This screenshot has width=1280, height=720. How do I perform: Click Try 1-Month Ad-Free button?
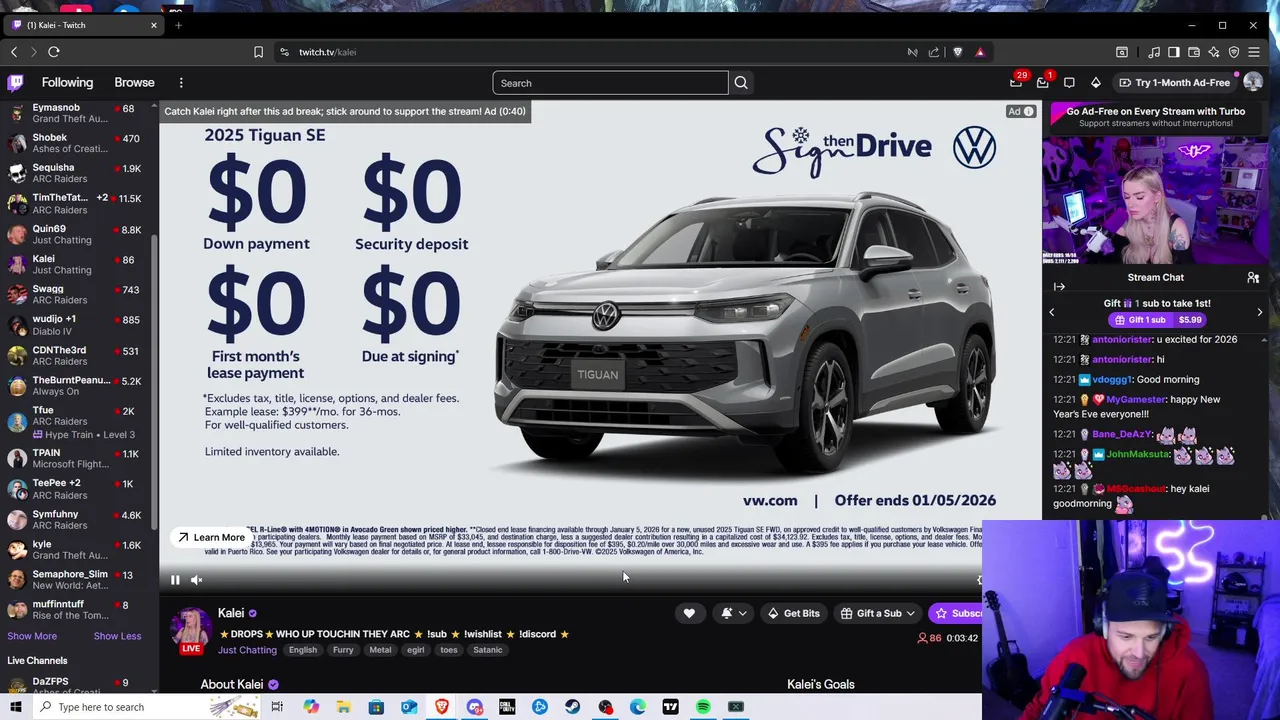[1174, 83]
